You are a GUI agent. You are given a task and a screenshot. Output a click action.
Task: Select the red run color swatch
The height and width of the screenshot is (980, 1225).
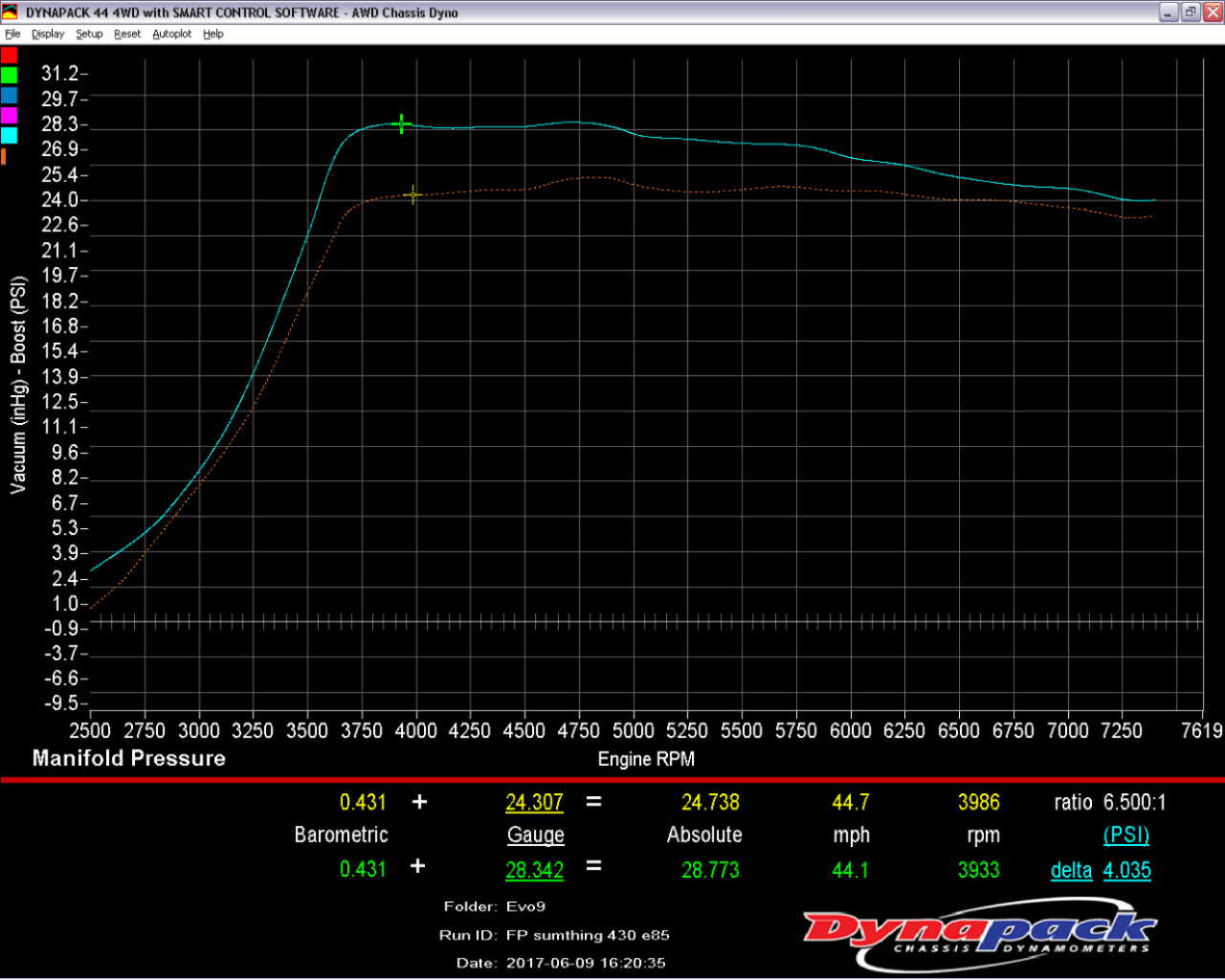coord(10,56)
